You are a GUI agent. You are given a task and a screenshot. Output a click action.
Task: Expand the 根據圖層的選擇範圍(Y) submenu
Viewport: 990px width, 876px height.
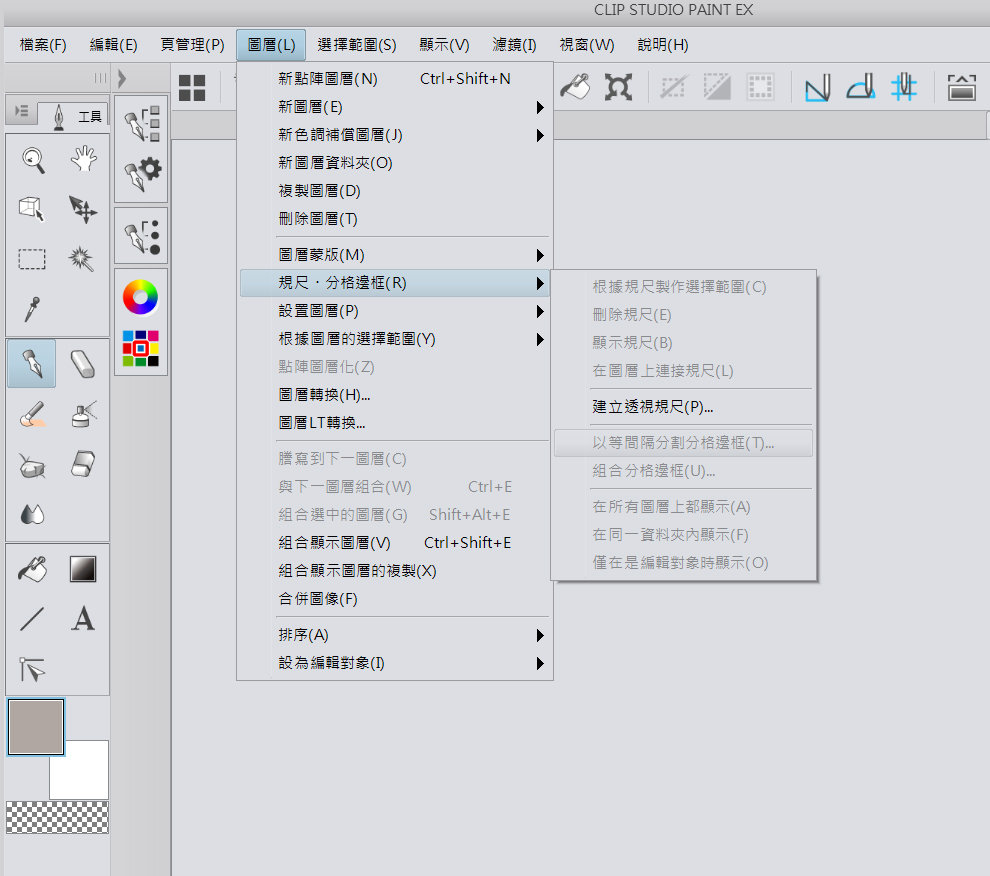click(x=397, y=339)
